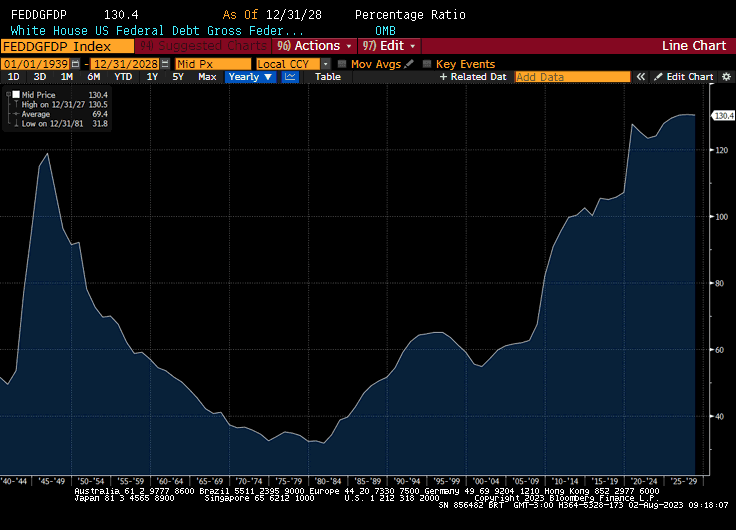
Task: Click the '45-'49 x-axis label
Action: 52,481
